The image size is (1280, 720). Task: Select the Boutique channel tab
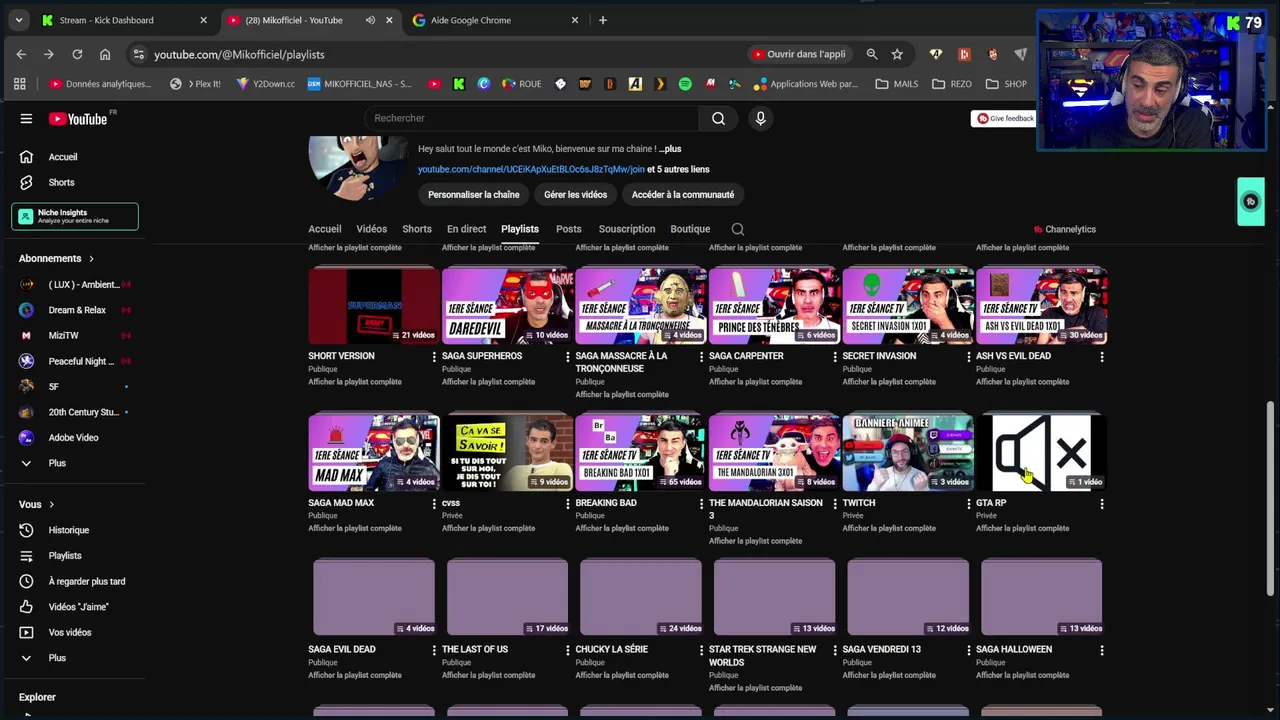coord(690,229)
